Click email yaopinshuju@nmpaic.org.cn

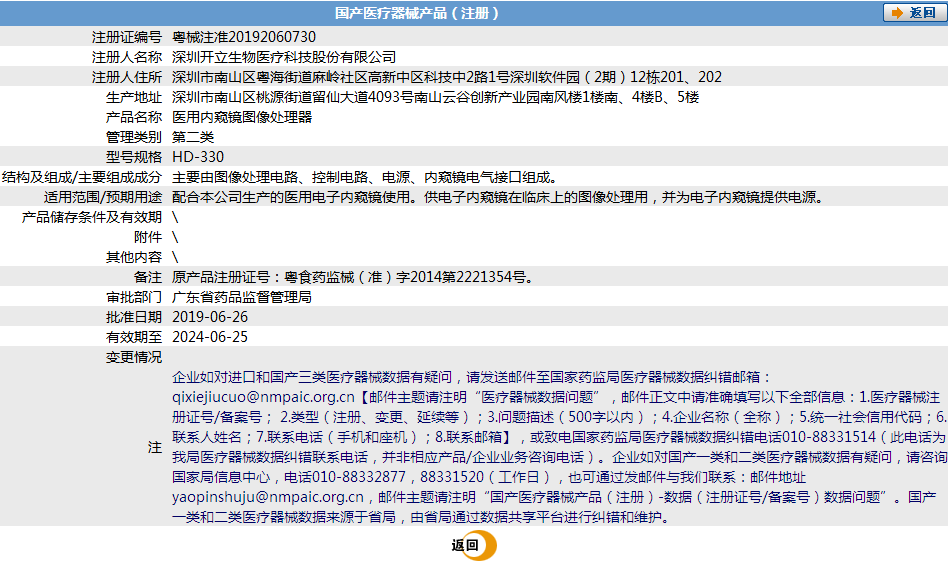[x=268, y=497]
